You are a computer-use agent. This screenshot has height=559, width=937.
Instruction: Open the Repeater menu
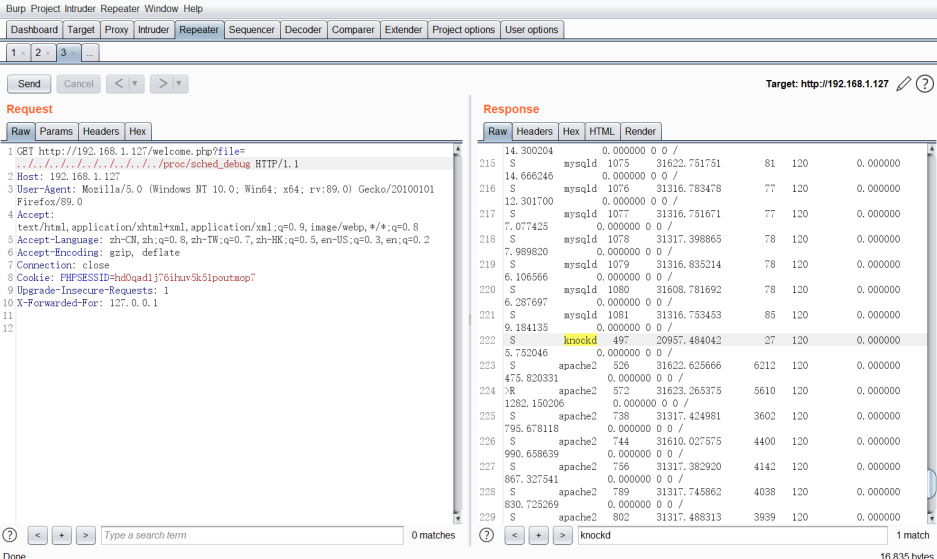(x=120, y=8)
